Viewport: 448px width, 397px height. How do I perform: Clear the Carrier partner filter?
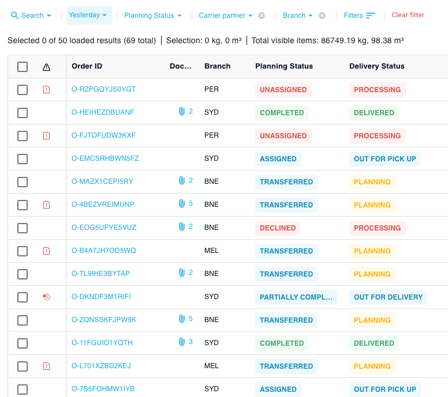point(262,15)
